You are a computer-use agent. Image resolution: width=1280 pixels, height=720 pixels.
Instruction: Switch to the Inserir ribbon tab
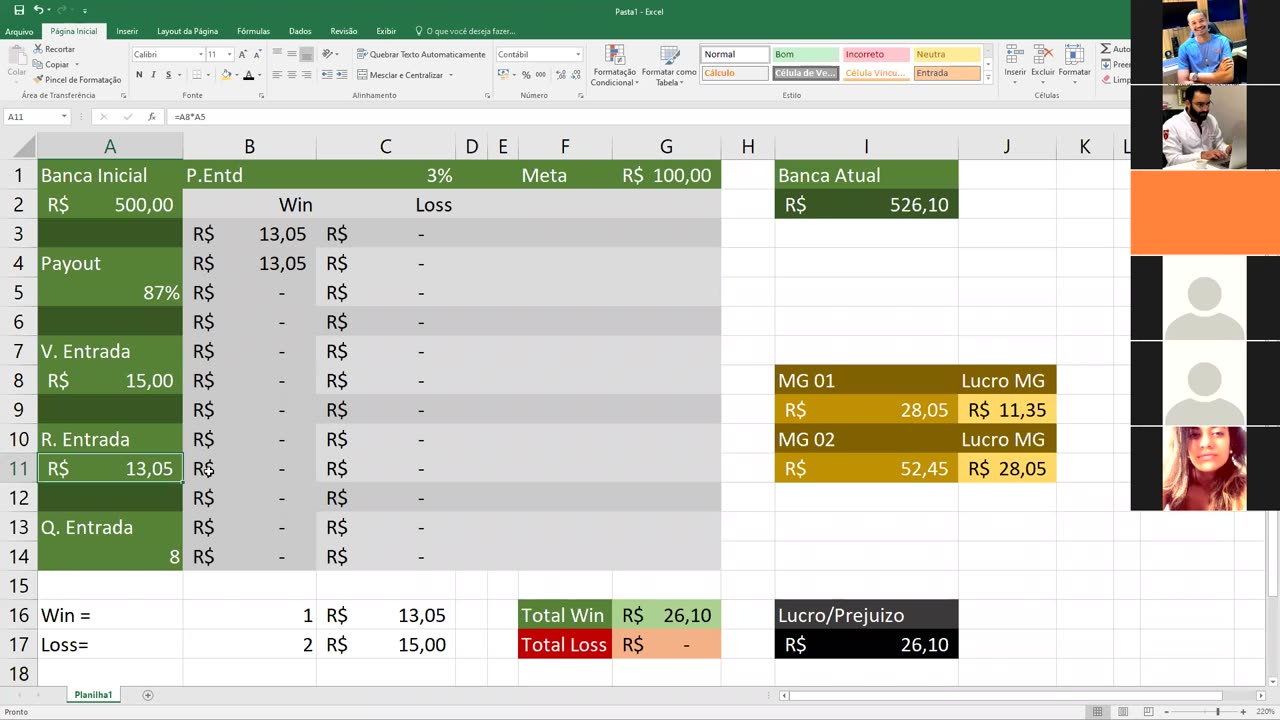point(127,31)
